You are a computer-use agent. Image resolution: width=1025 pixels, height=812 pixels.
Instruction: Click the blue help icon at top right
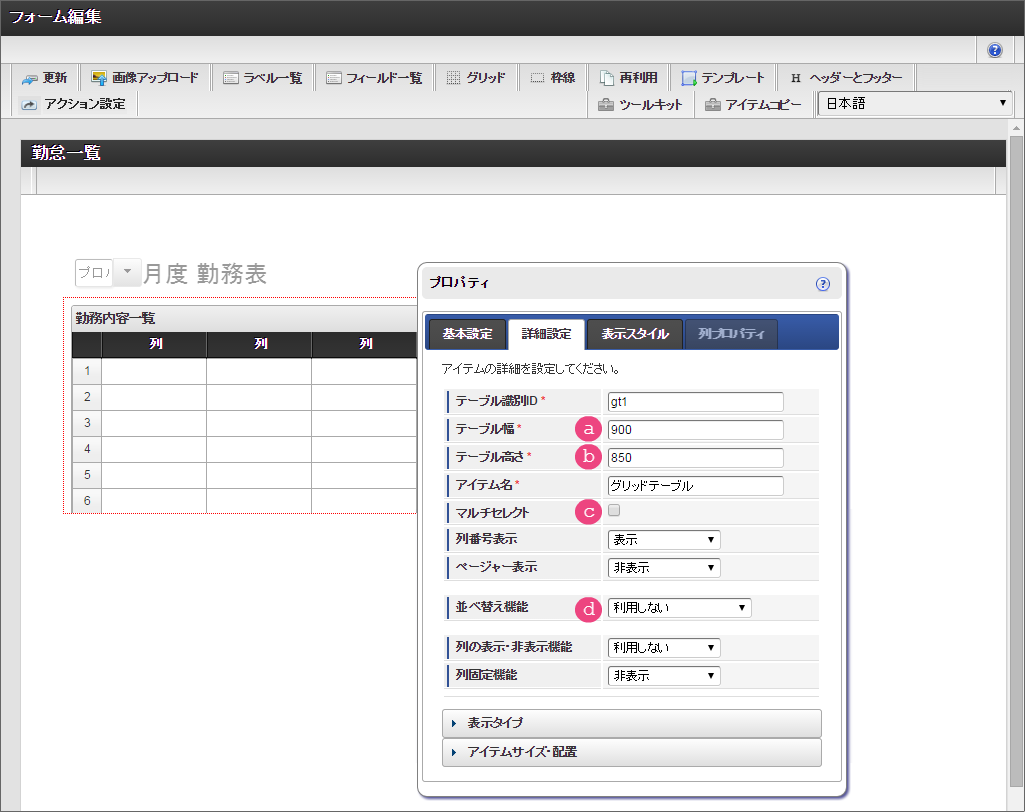(995, 50)
